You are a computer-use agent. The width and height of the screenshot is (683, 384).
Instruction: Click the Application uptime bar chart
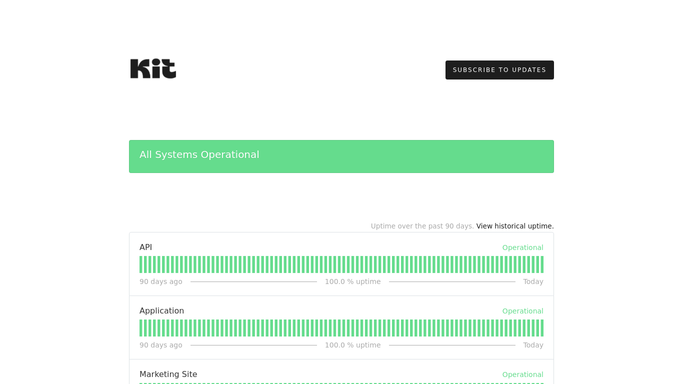pyautogui.click(x=342, y=328)
